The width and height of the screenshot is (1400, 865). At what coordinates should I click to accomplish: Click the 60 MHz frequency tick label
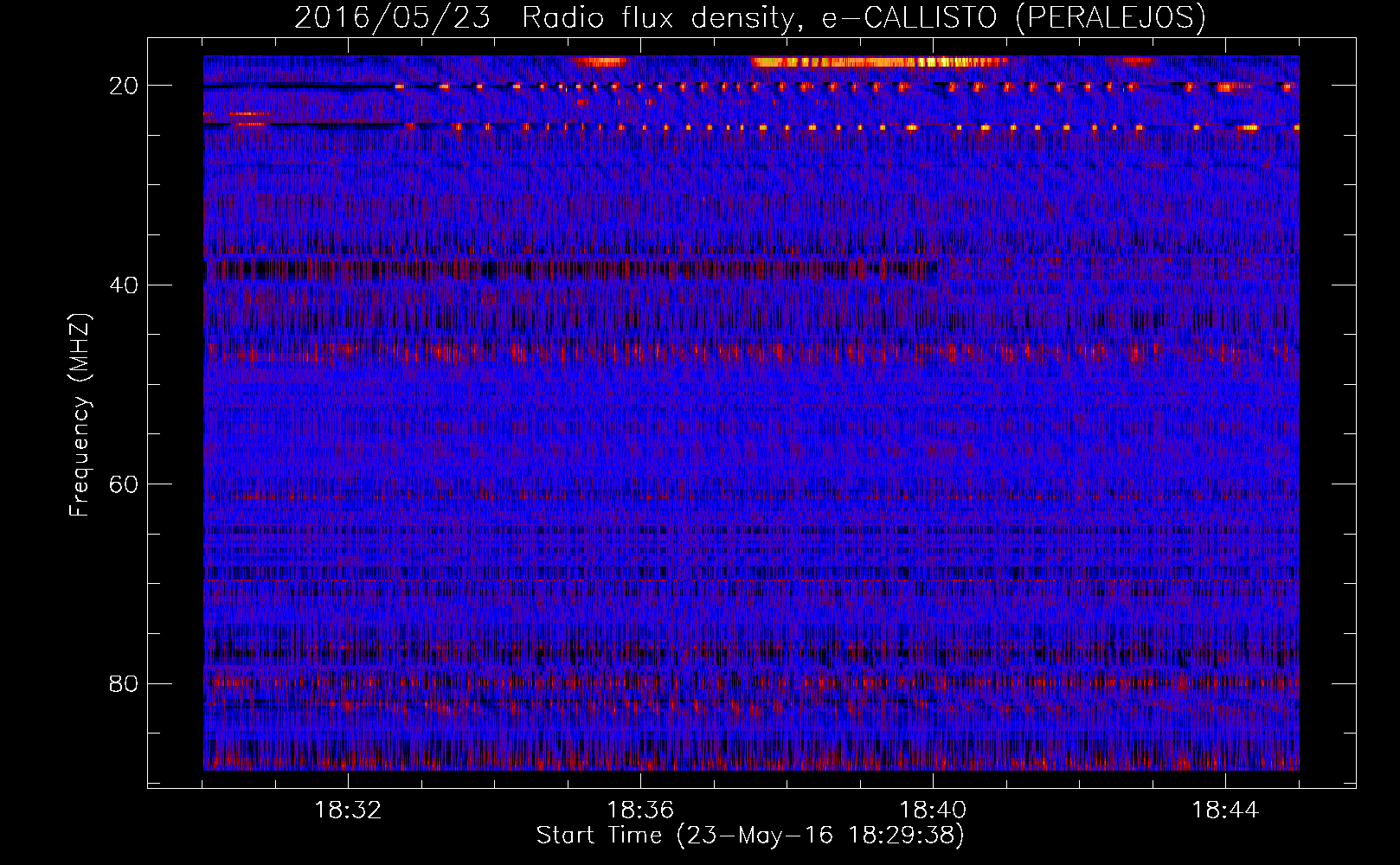[124, 484]
